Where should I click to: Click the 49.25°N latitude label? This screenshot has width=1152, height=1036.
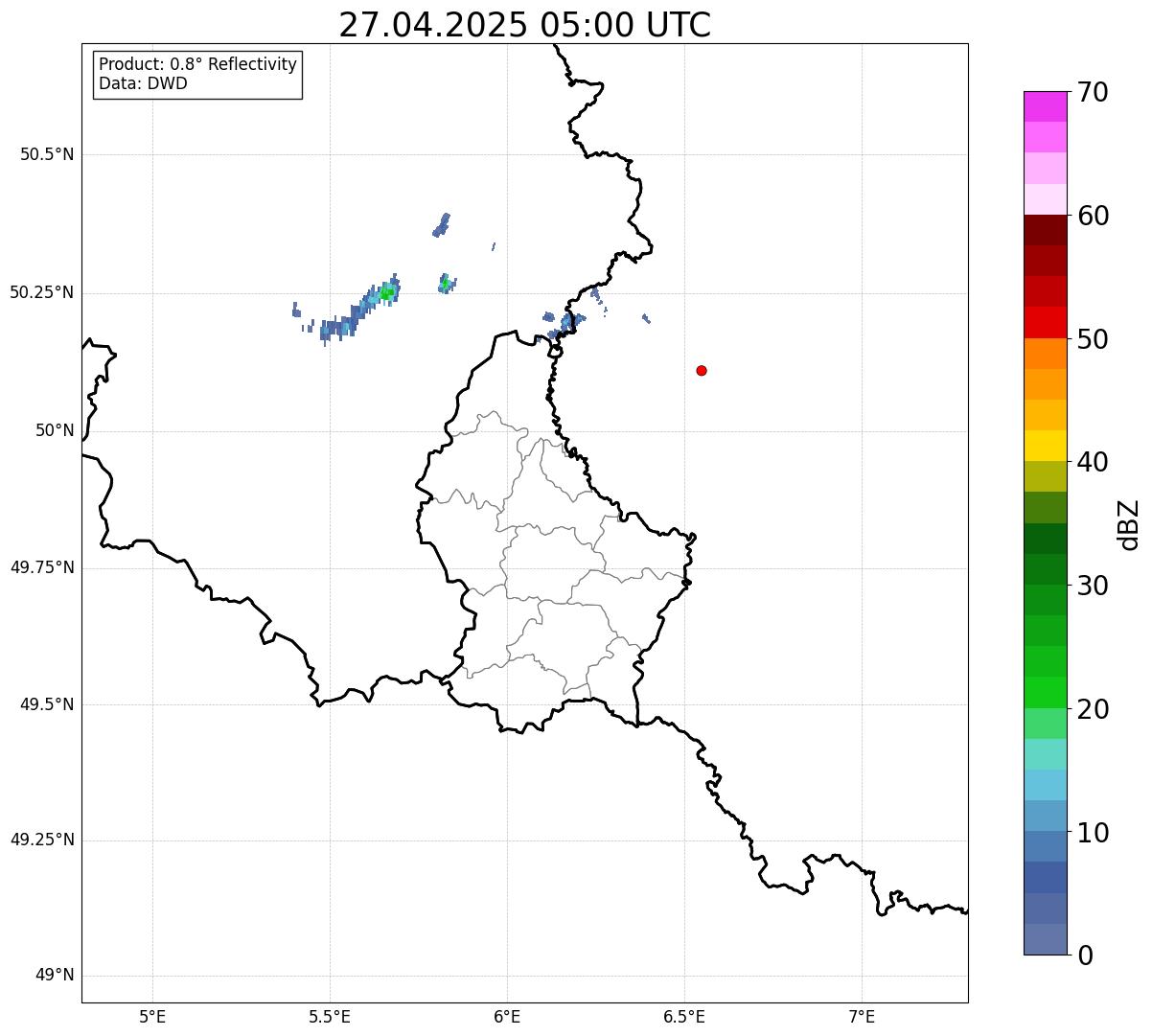pos(42,840)
